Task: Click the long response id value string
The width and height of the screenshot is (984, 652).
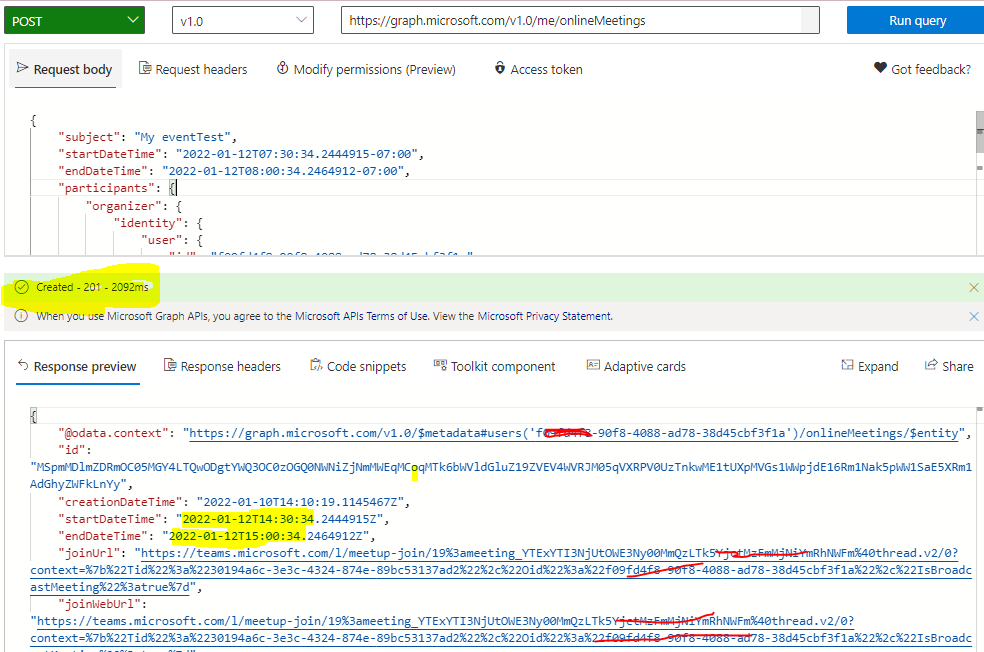Action: pos(501,475)
